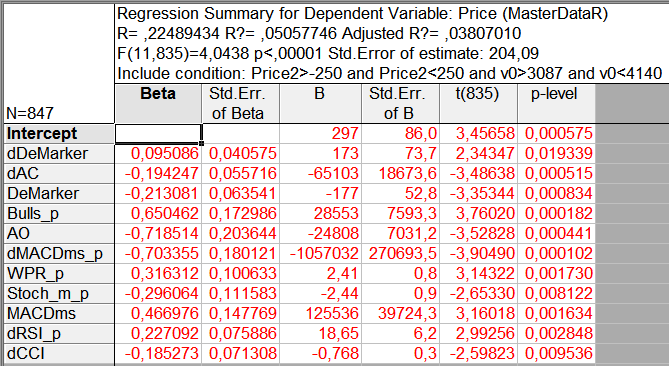Click the dCCI row label

click(x=59, y=354)
